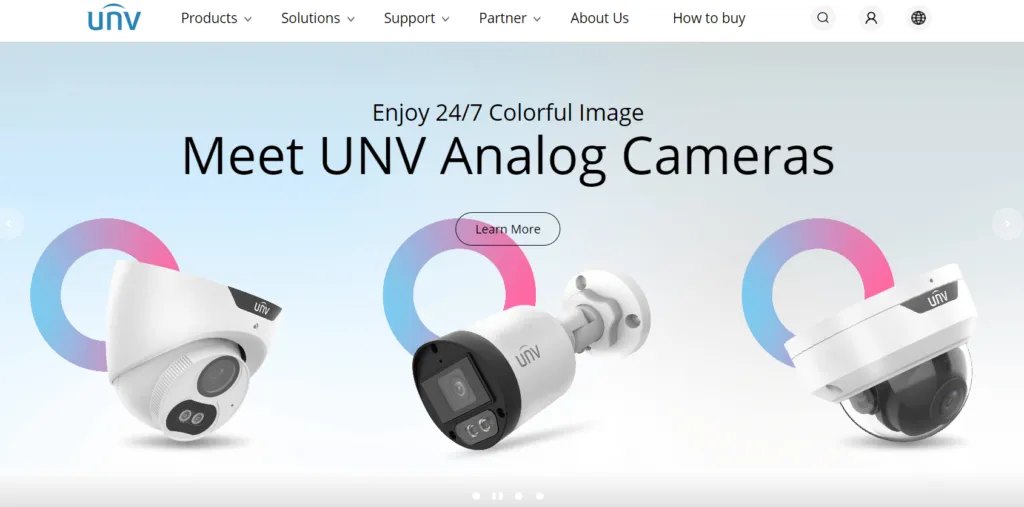Screen dimensions: 1024x507
Task: Expand the Products menu chevron
Action: point(248,20)
